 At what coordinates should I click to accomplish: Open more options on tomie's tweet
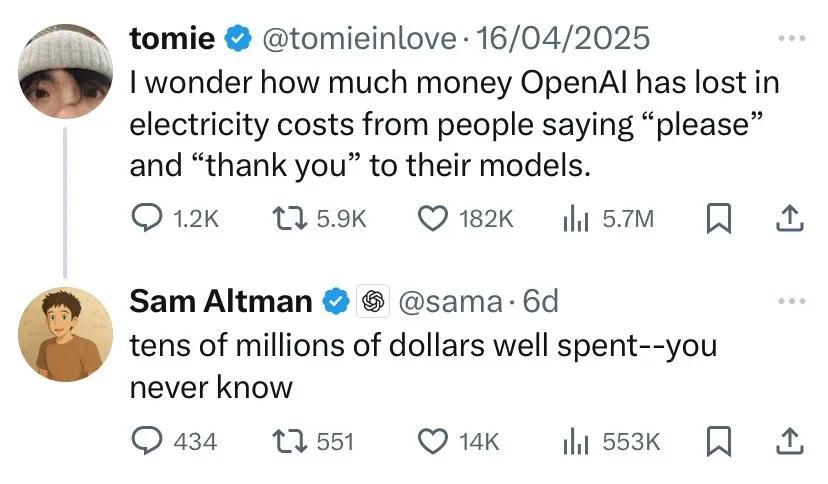pyautogui.click(x=790, y=39)
